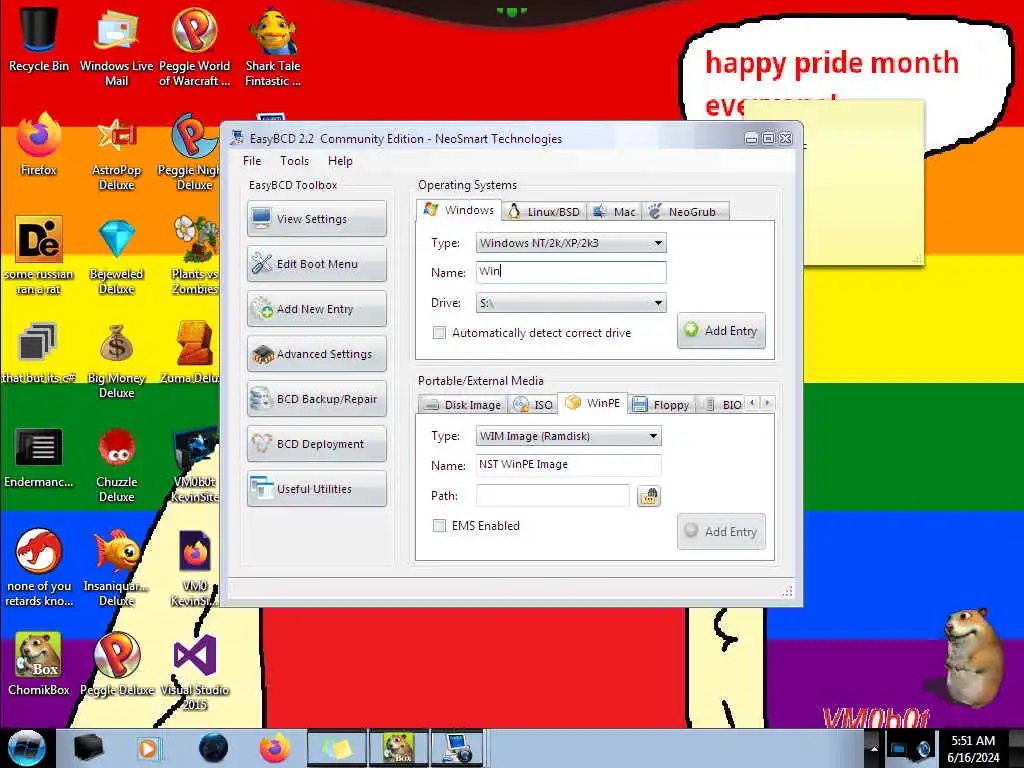Open Firefox from the taskbar
Viewport: 1024px width, 768px height.
275,748
